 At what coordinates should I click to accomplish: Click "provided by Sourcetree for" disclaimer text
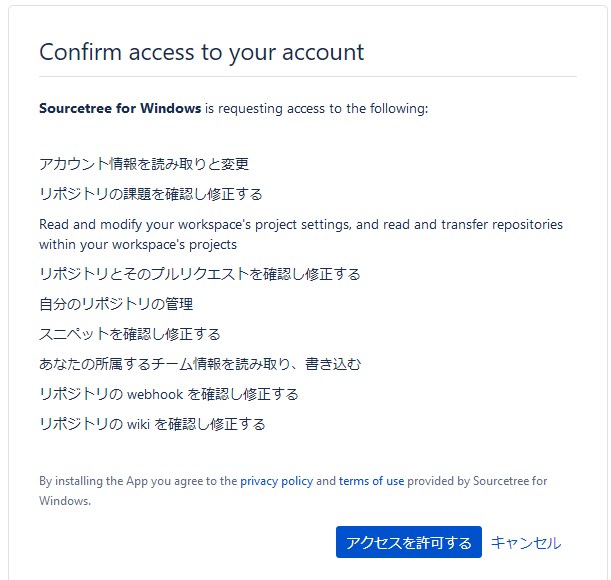(478, 481)
